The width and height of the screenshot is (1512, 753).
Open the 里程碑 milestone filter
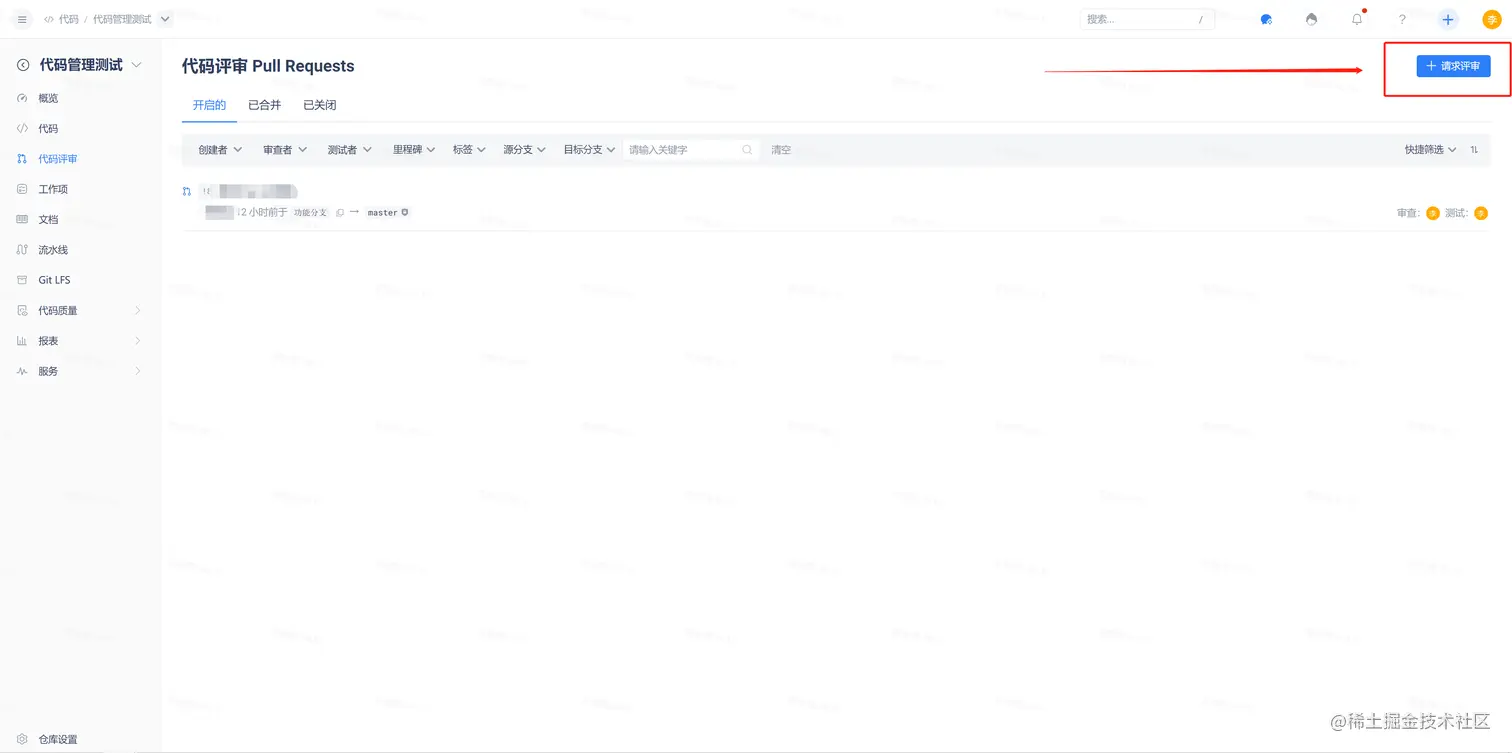pos(413,149)
